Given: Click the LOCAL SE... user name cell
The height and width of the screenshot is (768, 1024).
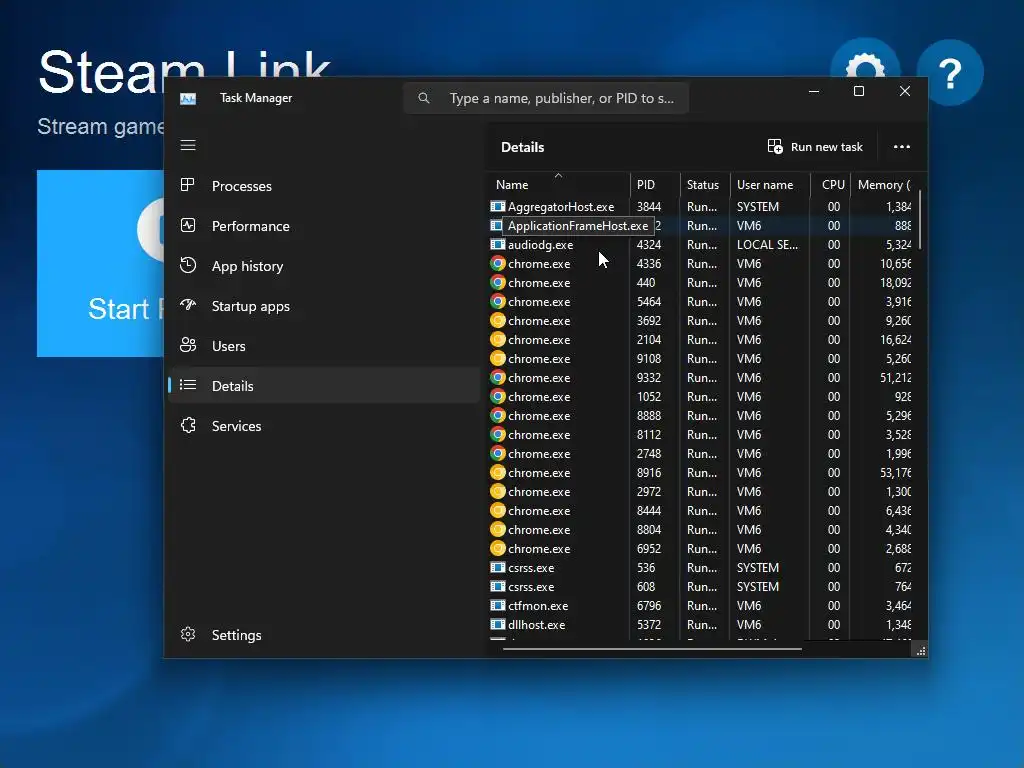Looking at the screenshot, I should pos(767,244).
